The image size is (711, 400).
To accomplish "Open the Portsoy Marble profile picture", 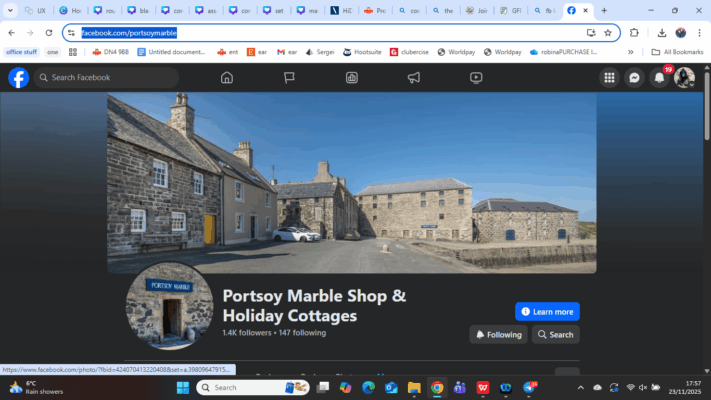I will (x=168, y=305).
